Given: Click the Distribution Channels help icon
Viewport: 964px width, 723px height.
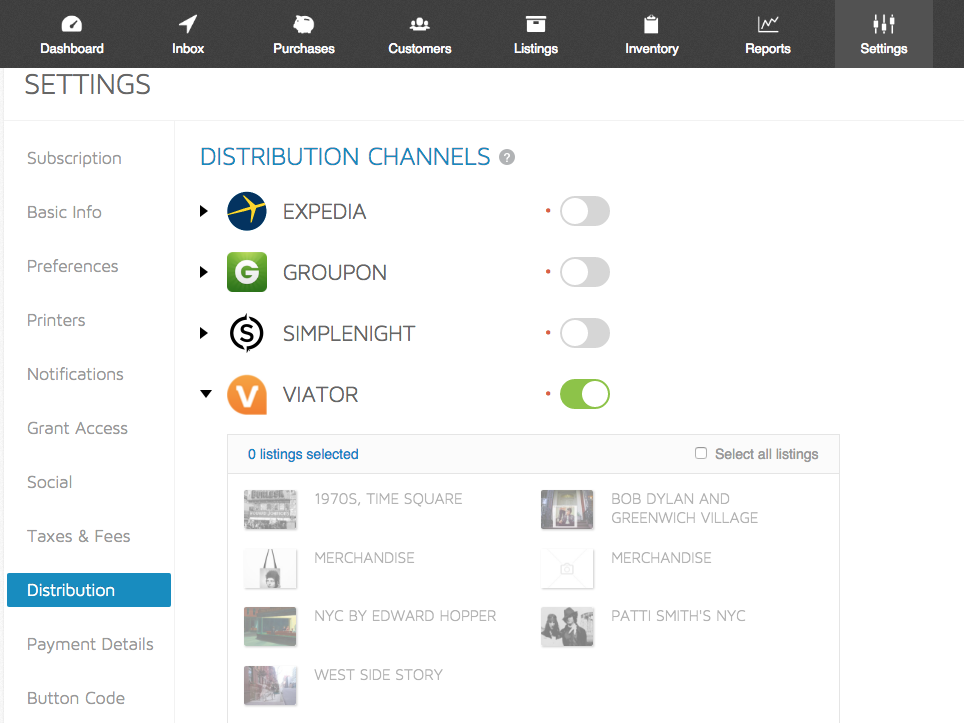Looking at the screenshot, I should [507, 157].
